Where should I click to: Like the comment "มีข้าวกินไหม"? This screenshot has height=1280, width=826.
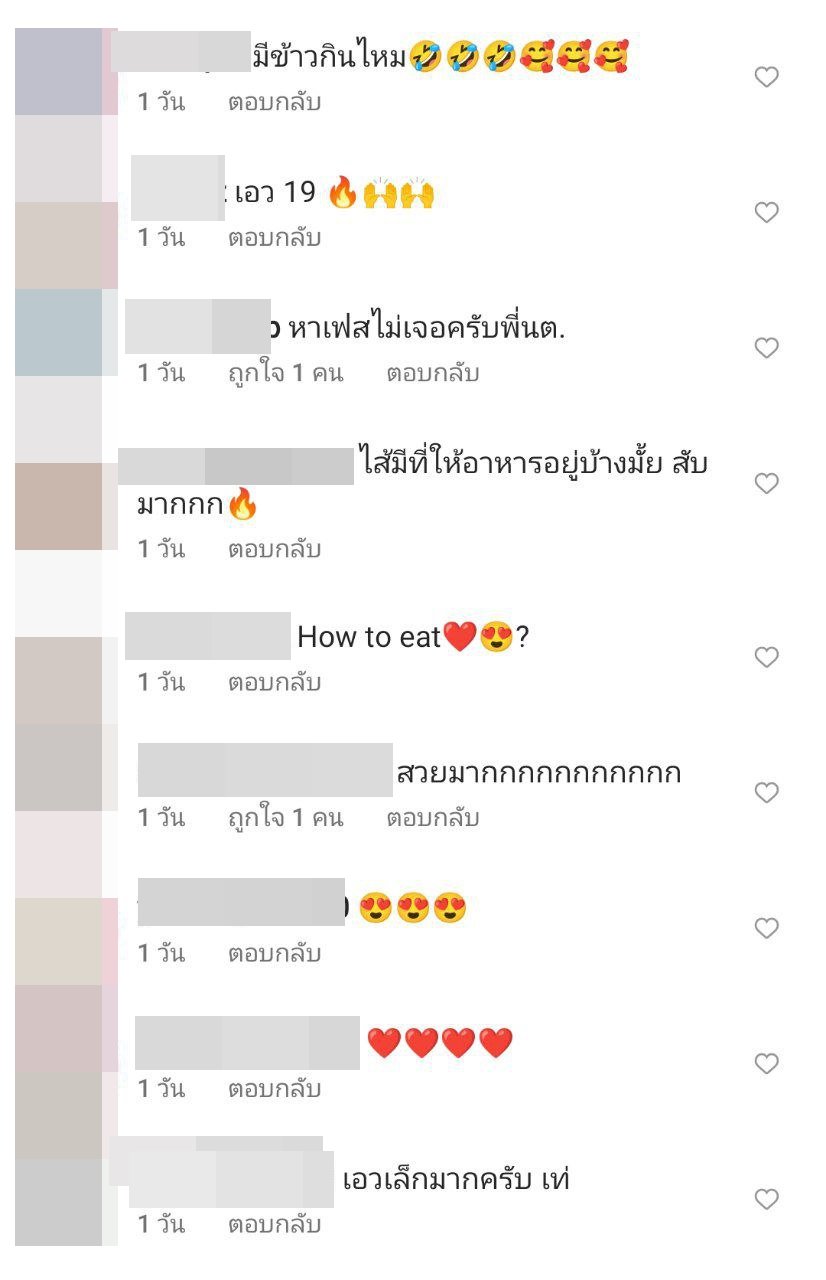pos(766,77)
